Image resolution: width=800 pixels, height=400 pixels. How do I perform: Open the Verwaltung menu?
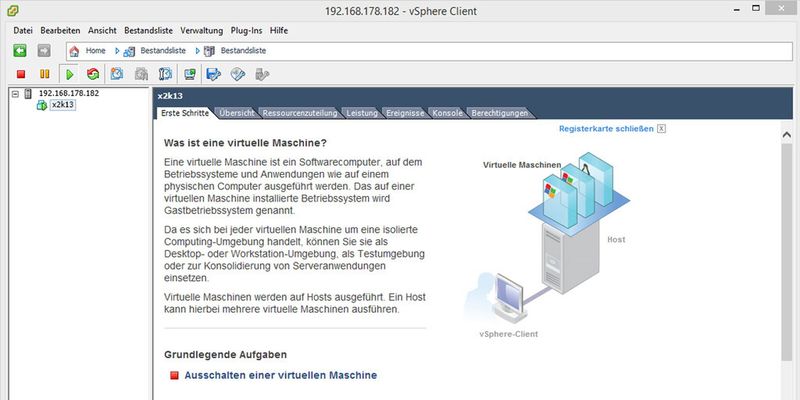pyautogui.click(x=202, y=31)
